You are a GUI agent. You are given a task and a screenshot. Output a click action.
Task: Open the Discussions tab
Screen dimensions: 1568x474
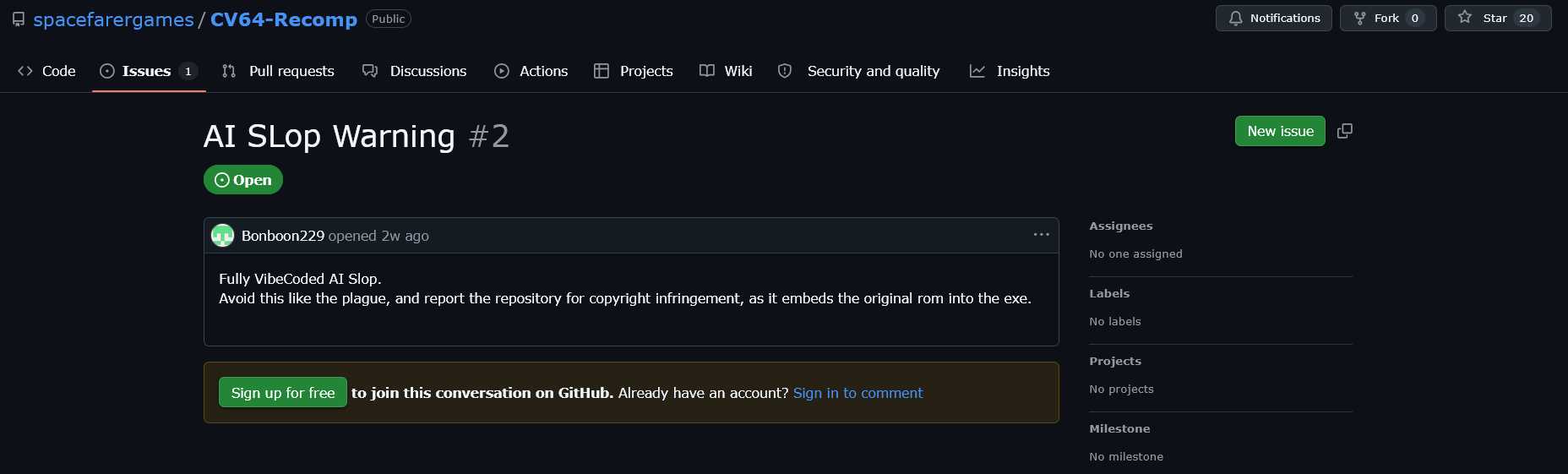coord(414,71)
